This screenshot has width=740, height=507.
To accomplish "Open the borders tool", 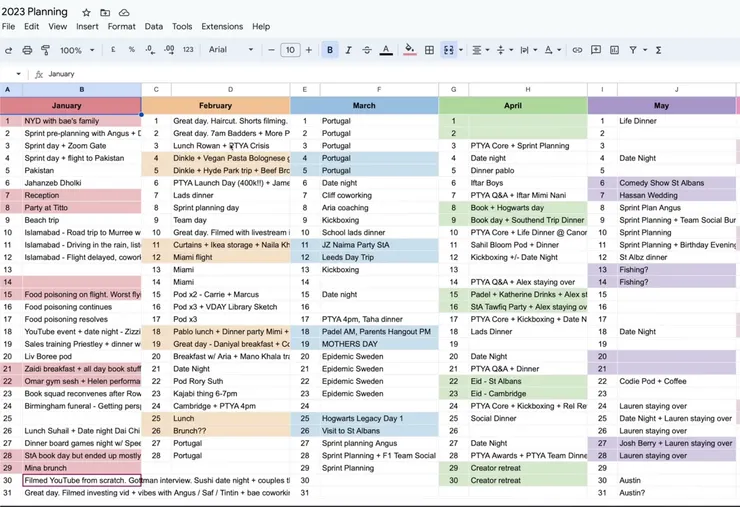I will pyautogui.click(x=429, y=50).
